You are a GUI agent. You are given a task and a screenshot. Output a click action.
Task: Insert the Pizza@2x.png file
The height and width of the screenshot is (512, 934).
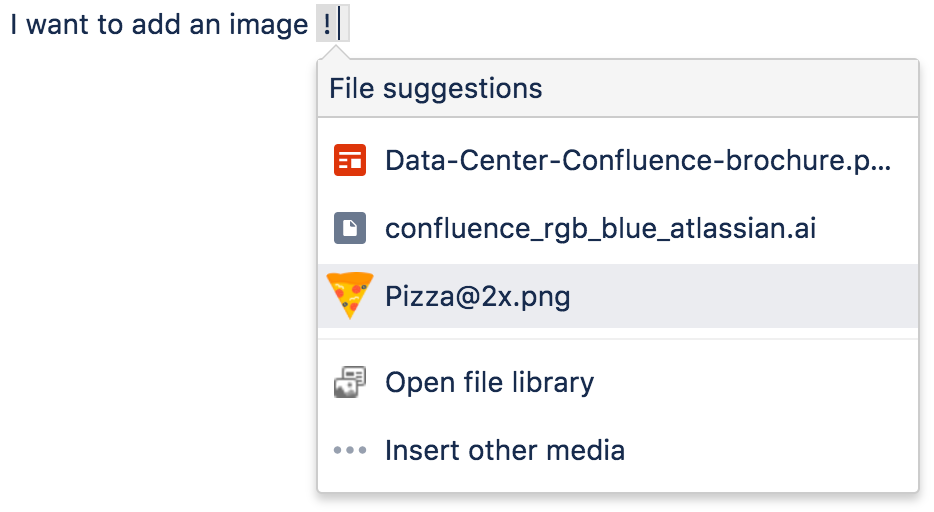pyautogui.click(x=618, y=296)
